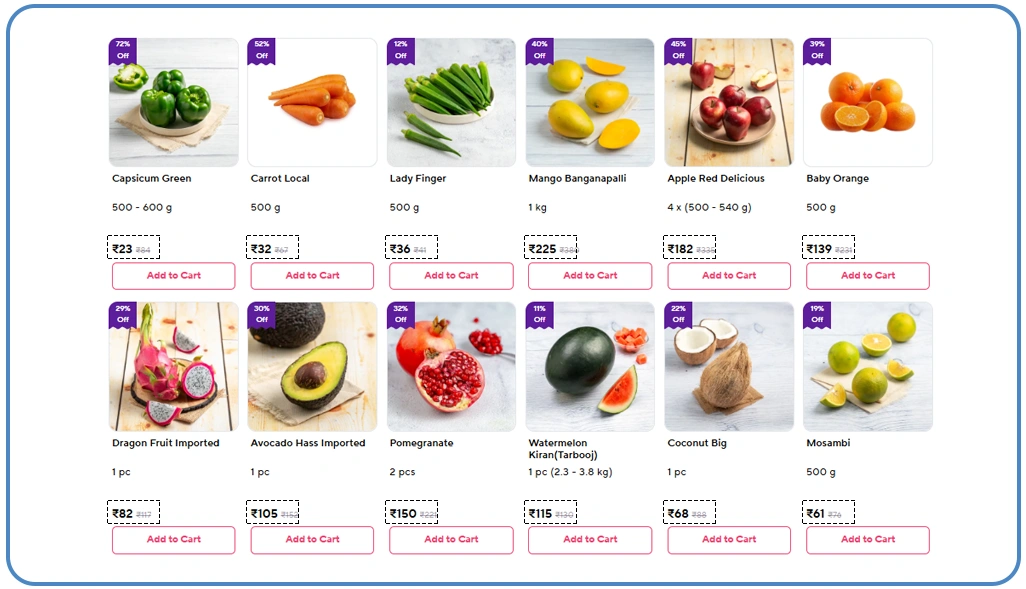Add Coconut Big to cart
The width and height of the screenshot is (1026, 589).
tap(729, 540)
